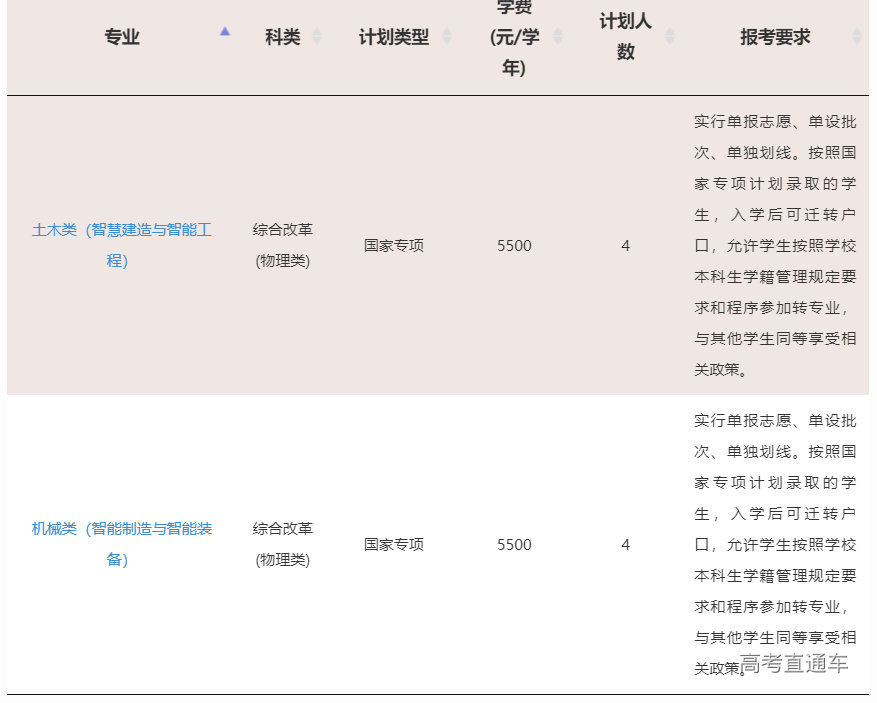Click the 高考直通车 watermark text
Image resolution: width=877 pixels, height=703 pixels.
[x=794, y=664]
